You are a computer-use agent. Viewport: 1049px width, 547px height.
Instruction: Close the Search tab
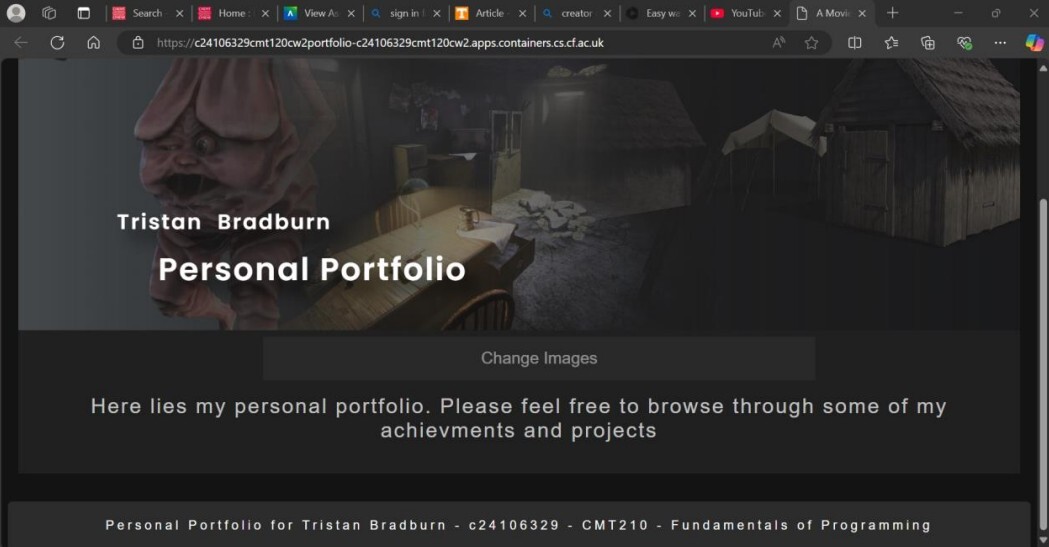tap(179, 13)
